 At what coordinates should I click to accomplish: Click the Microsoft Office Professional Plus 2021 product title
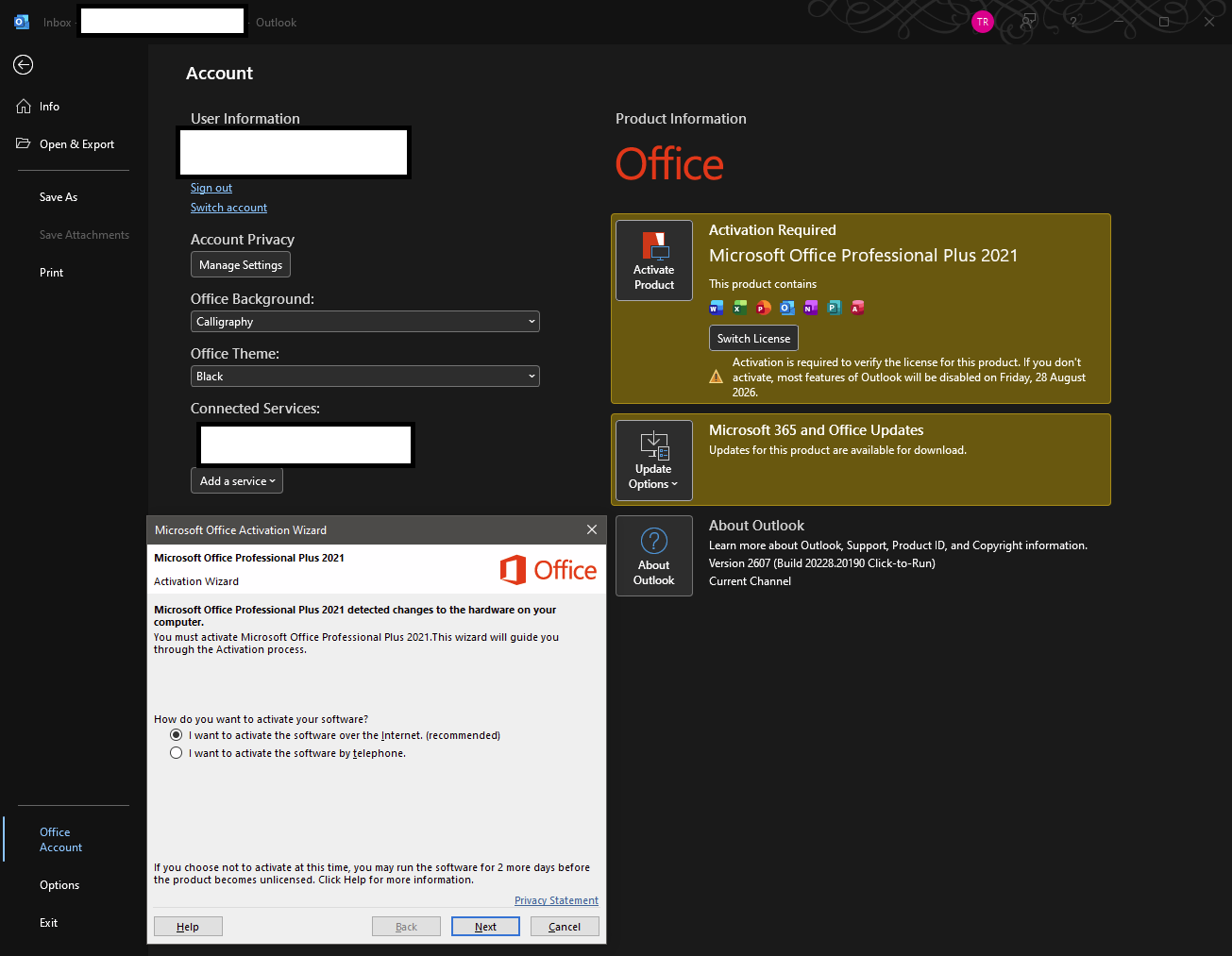click(x=864, y=256)
